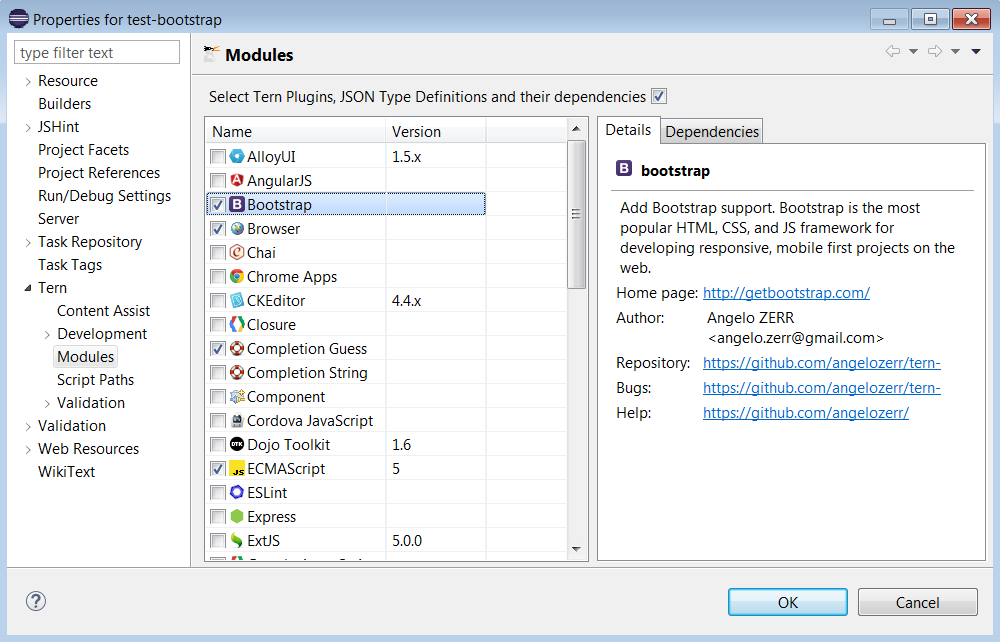Click the ECMAScript JS icon
This screenshot has height=642, width=1000.
click(237, 468)
